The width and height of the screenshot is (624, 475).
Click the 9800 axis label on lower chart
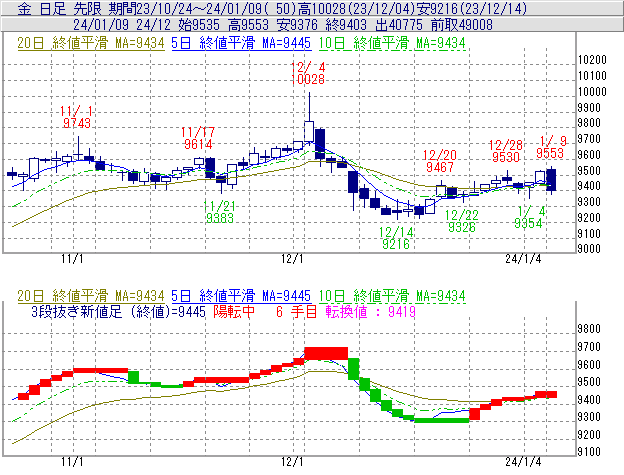[x=589, y=329]
